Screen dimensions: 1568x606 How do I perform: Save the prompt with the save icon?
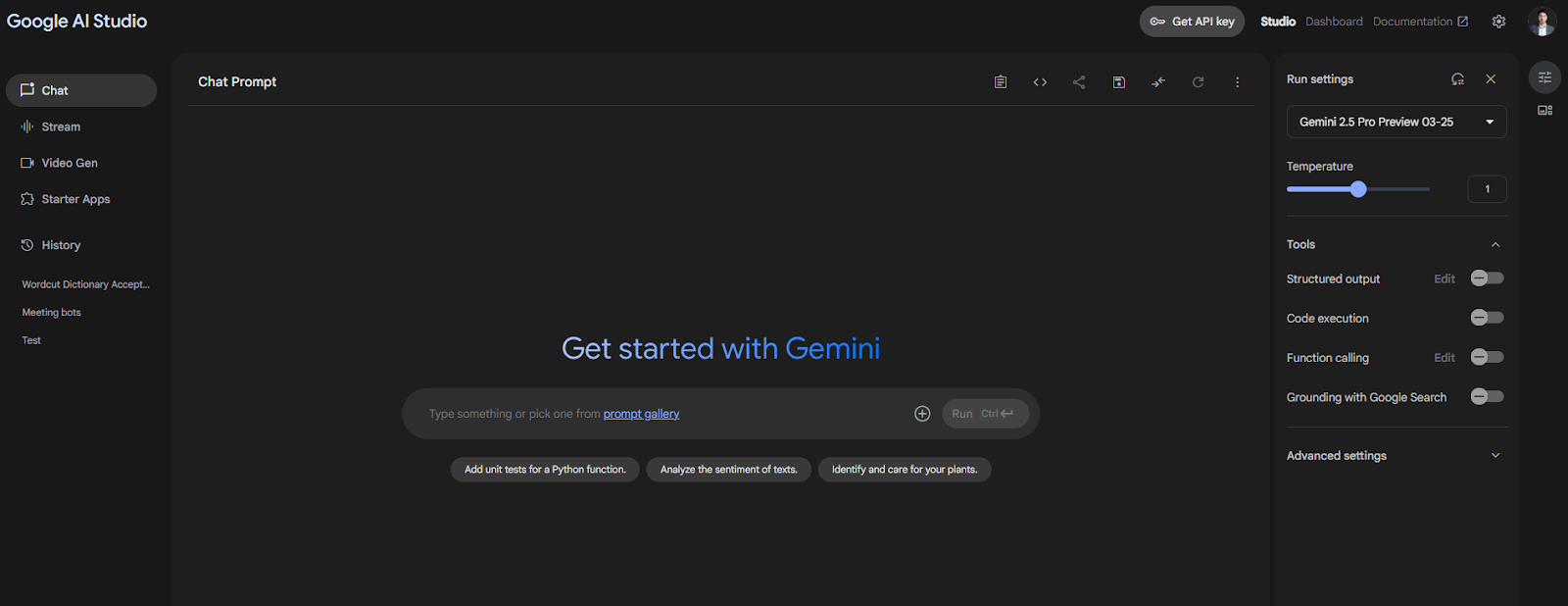[1119, 82]
